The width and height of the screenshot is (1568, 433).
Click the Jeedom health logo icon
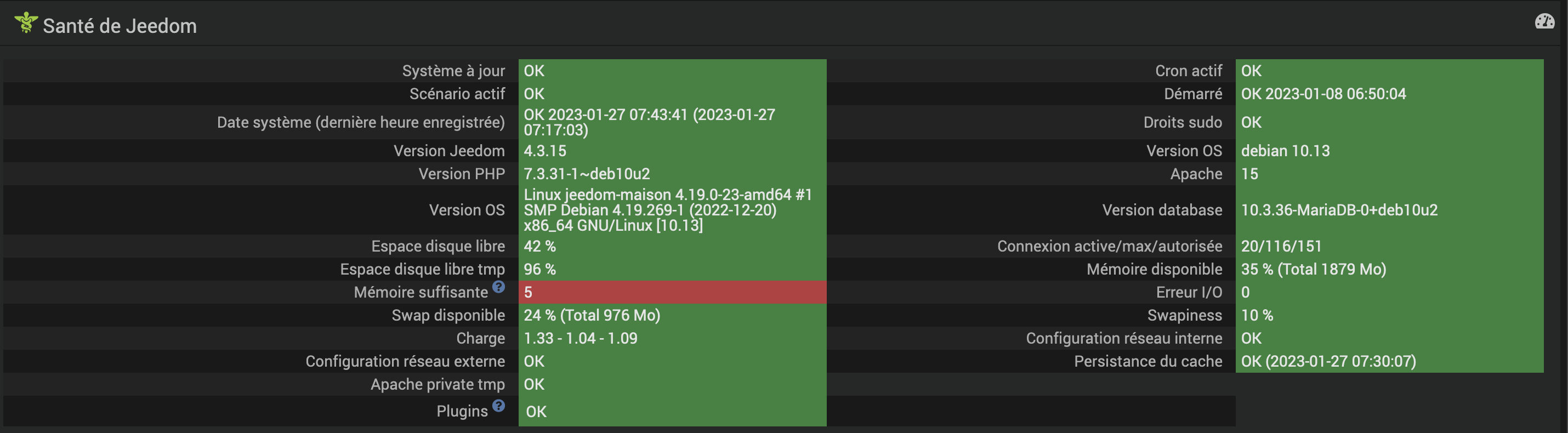coord(26,22)
